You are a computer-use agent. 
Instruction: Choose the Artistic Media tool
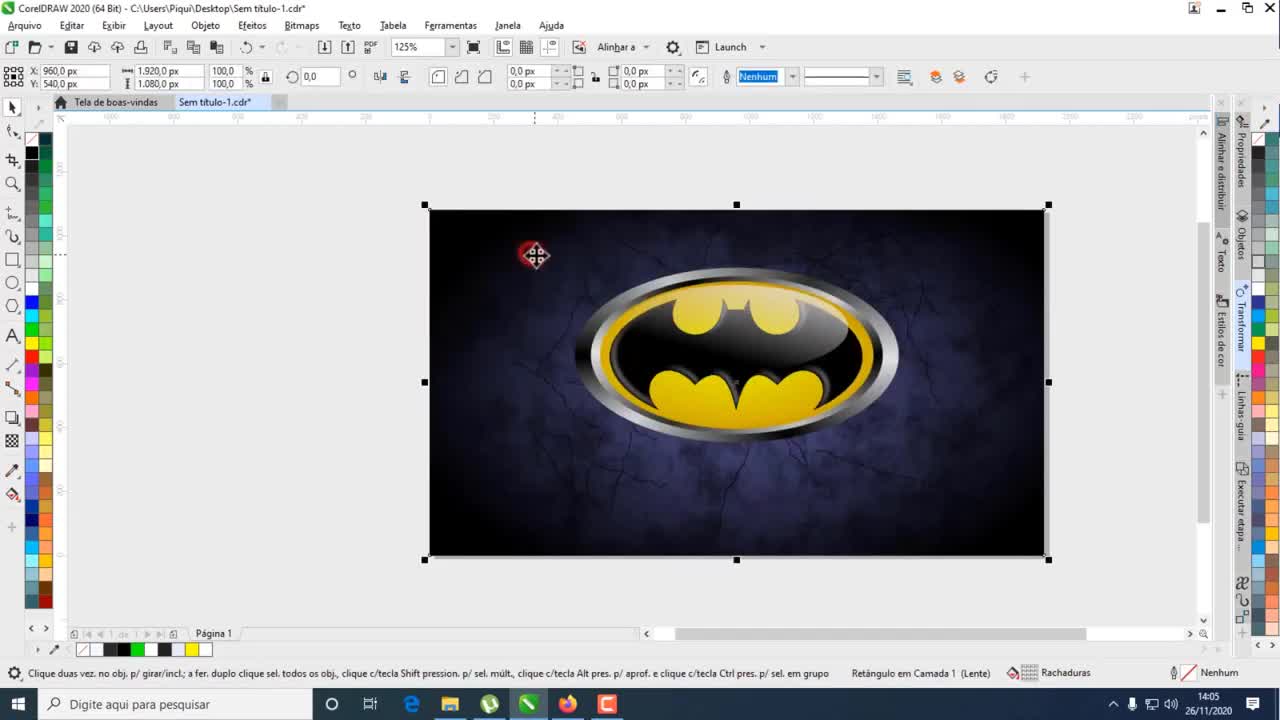tap(12, 237)
